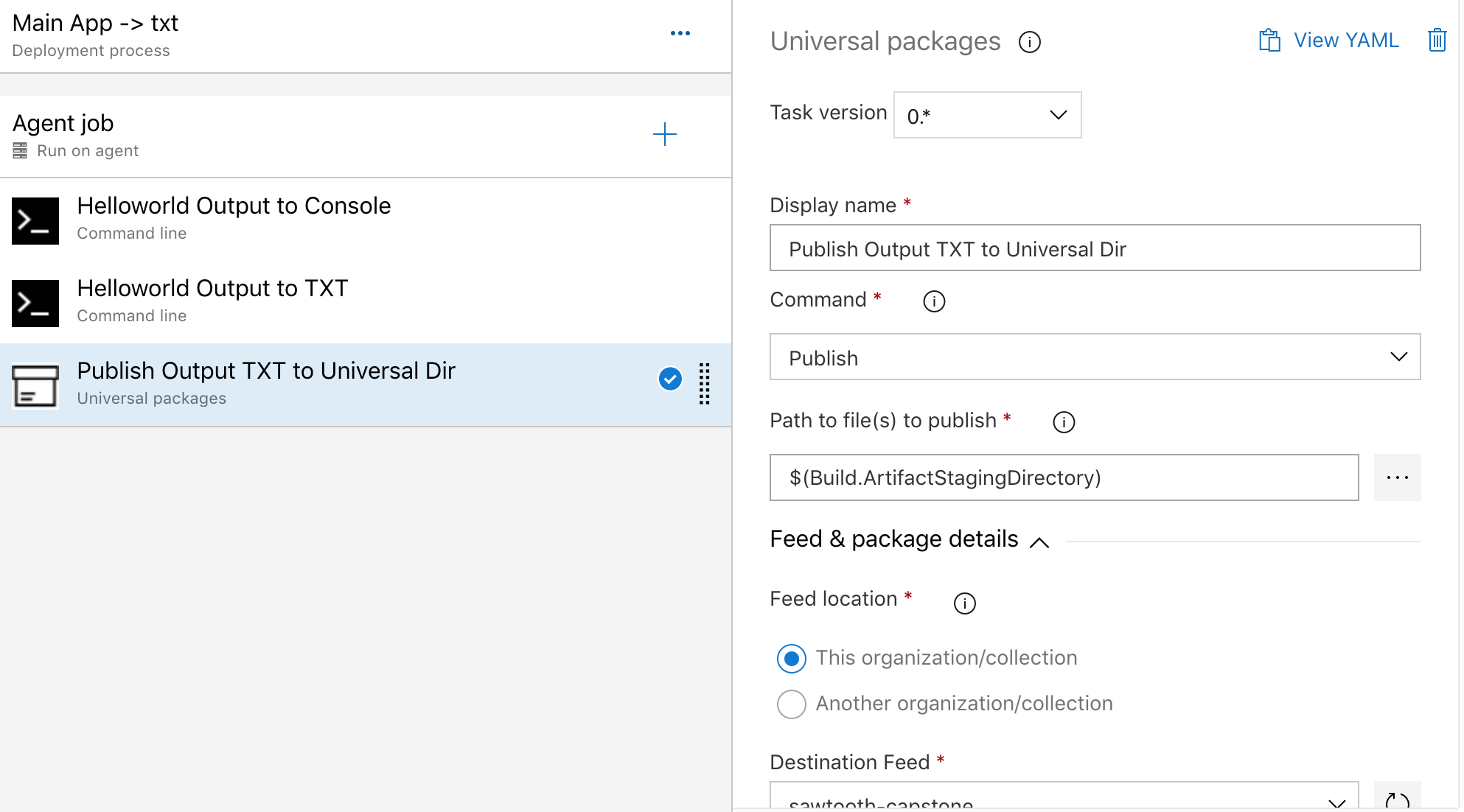Open info icon next to Universal packages
This screenshot has width=1464, height=812.
1029,42
